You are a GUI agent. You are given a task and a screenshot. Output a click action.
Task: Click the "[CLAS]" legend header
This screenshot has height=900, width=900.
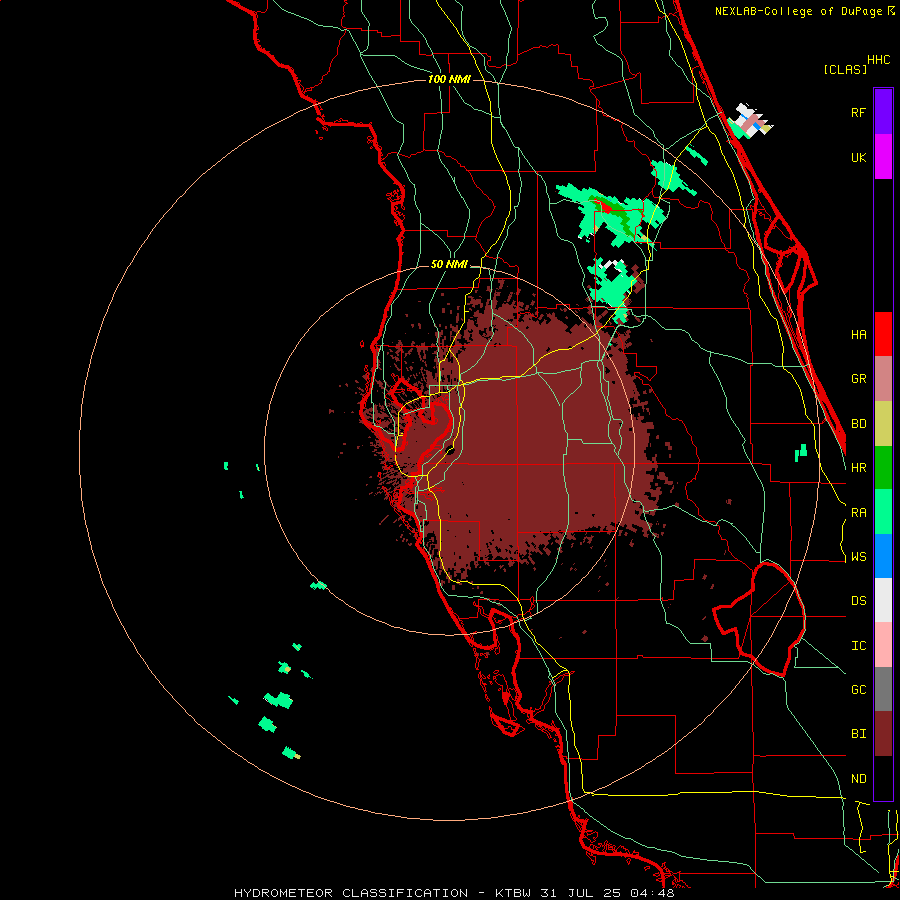pyautogui.click(x=845, y=69)
